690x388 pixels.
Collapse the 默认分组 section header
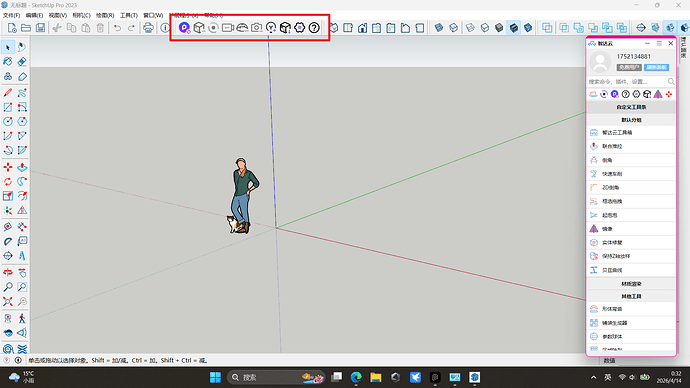click(x=631, y=120)
